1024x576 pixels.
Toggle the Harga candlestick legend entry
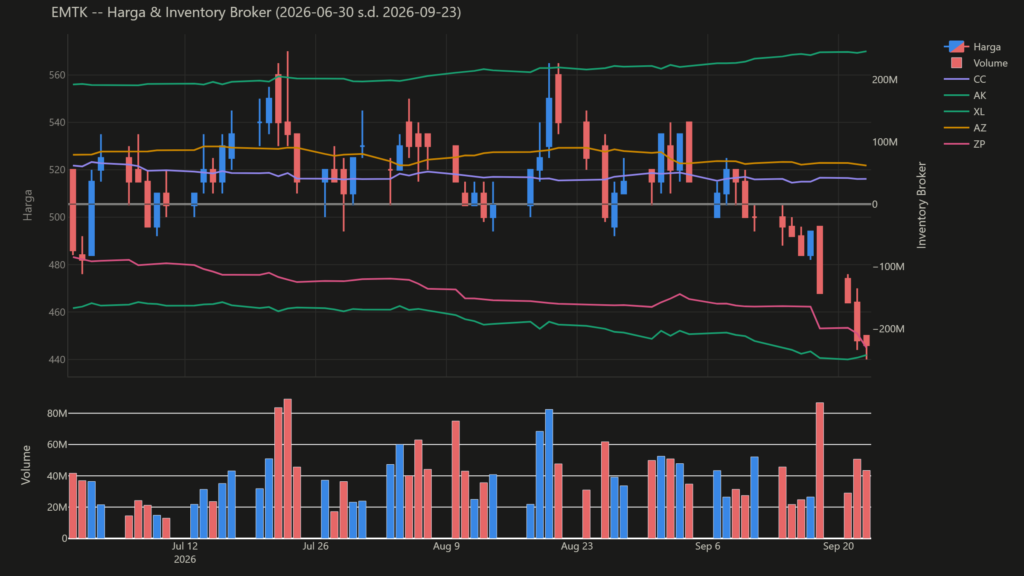(x=972, y=47)
